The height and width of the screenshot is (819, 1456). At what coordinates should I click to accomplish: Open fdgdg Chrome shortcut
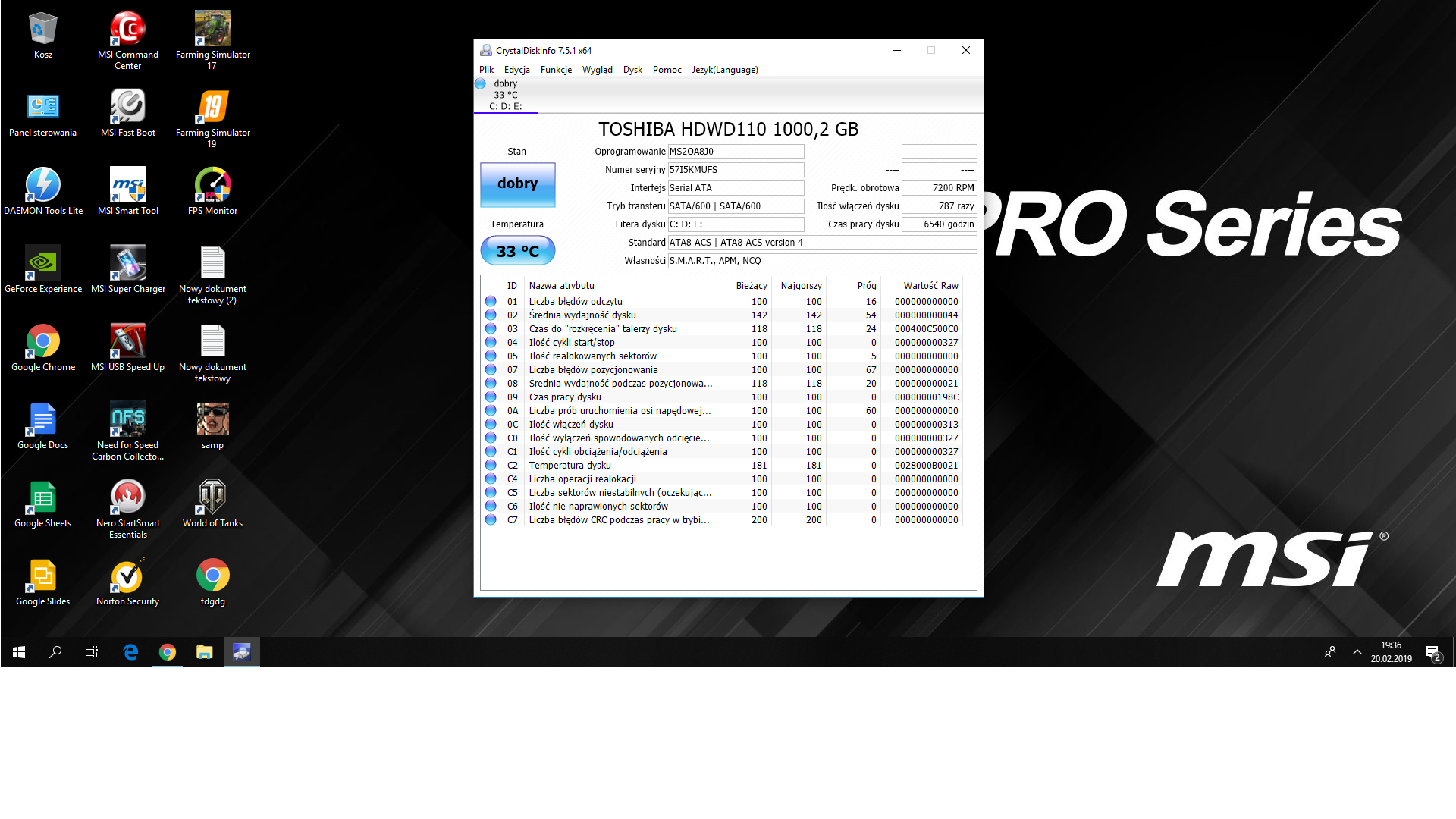pyautogui.click(x=213, y=582)
